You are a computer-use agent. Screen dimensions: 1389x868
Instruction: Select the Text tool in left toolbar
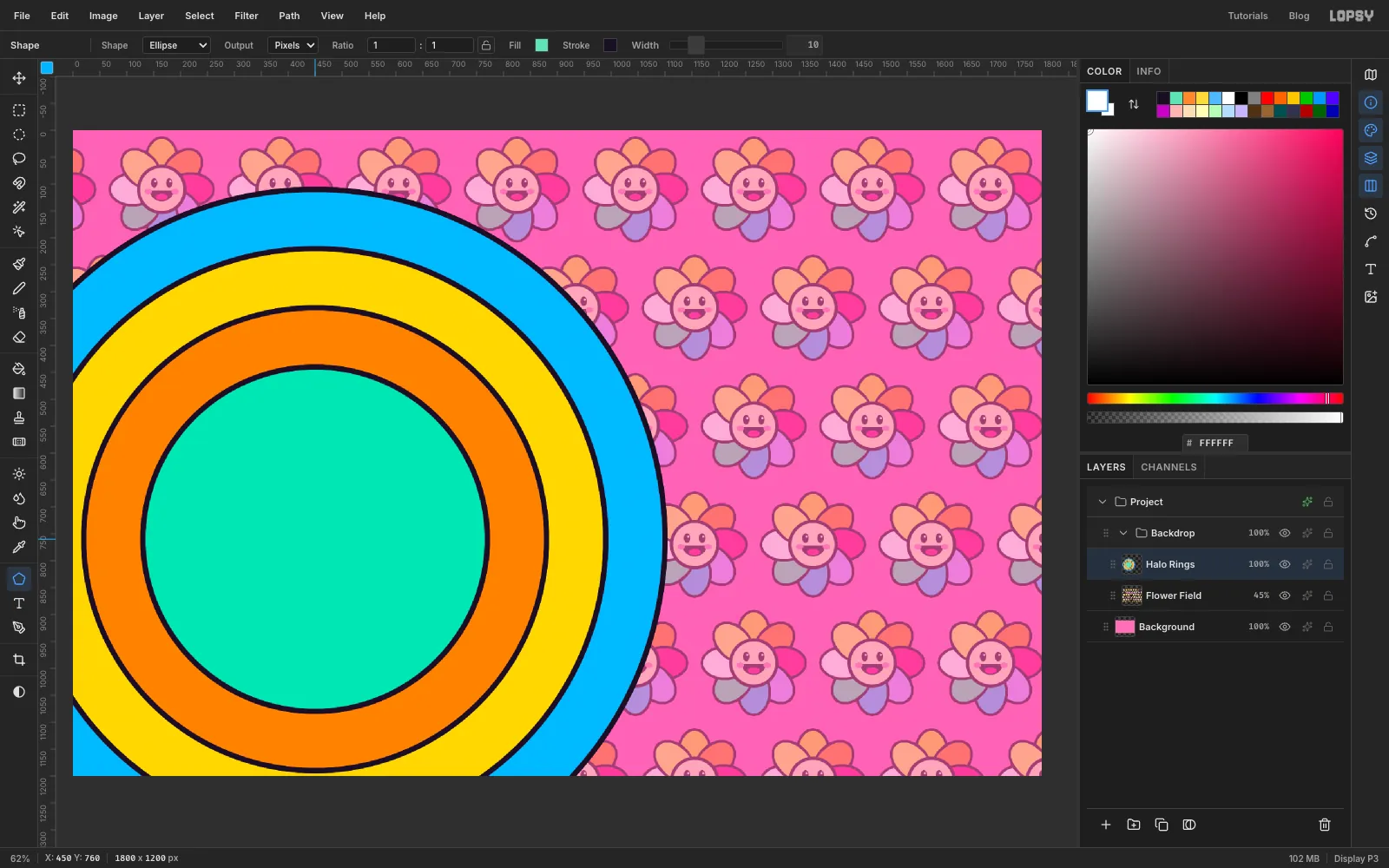[x=19, y=603]
